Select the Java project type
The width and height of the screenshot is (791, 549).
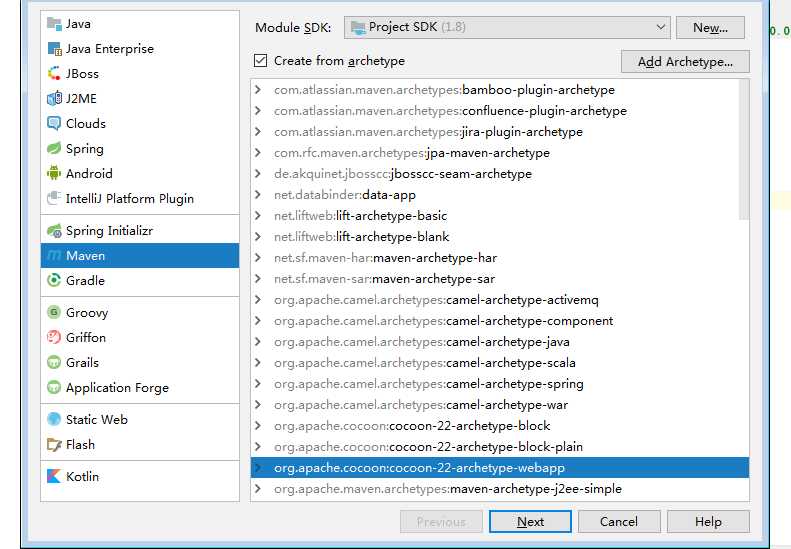pyautogui.click(x=140, y=24)
